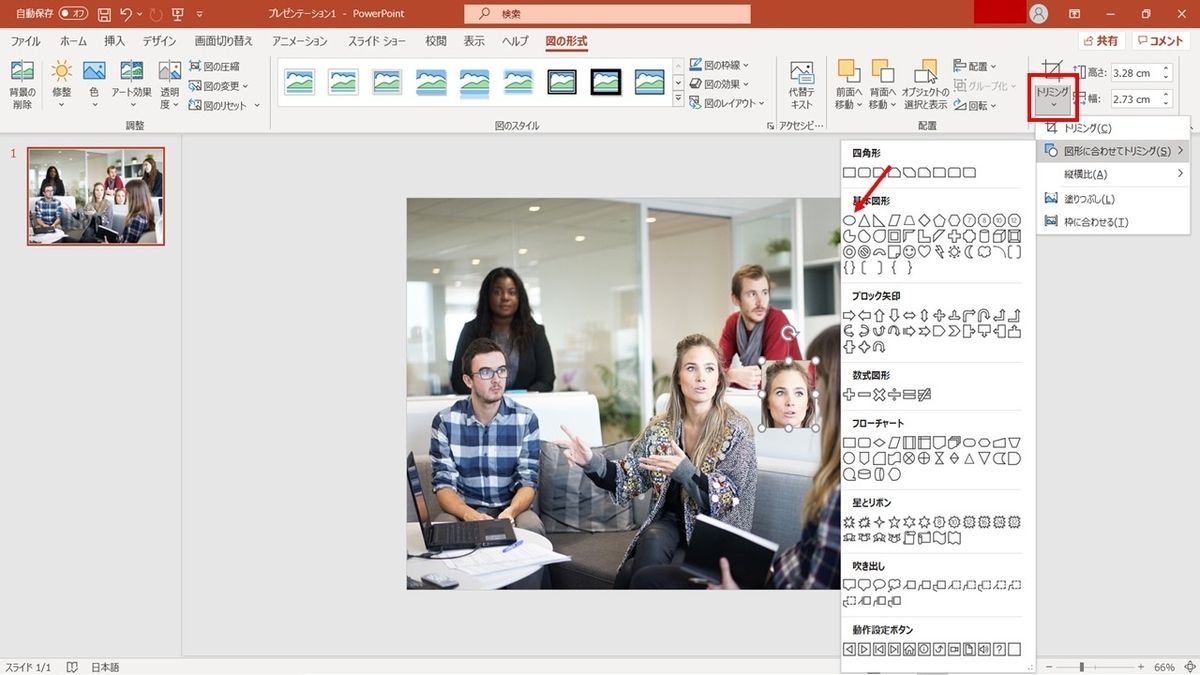Click 前面へ移動 bring forward button
The width and height of the screenshot is (1200, 675).
click(x=848, y=85)
